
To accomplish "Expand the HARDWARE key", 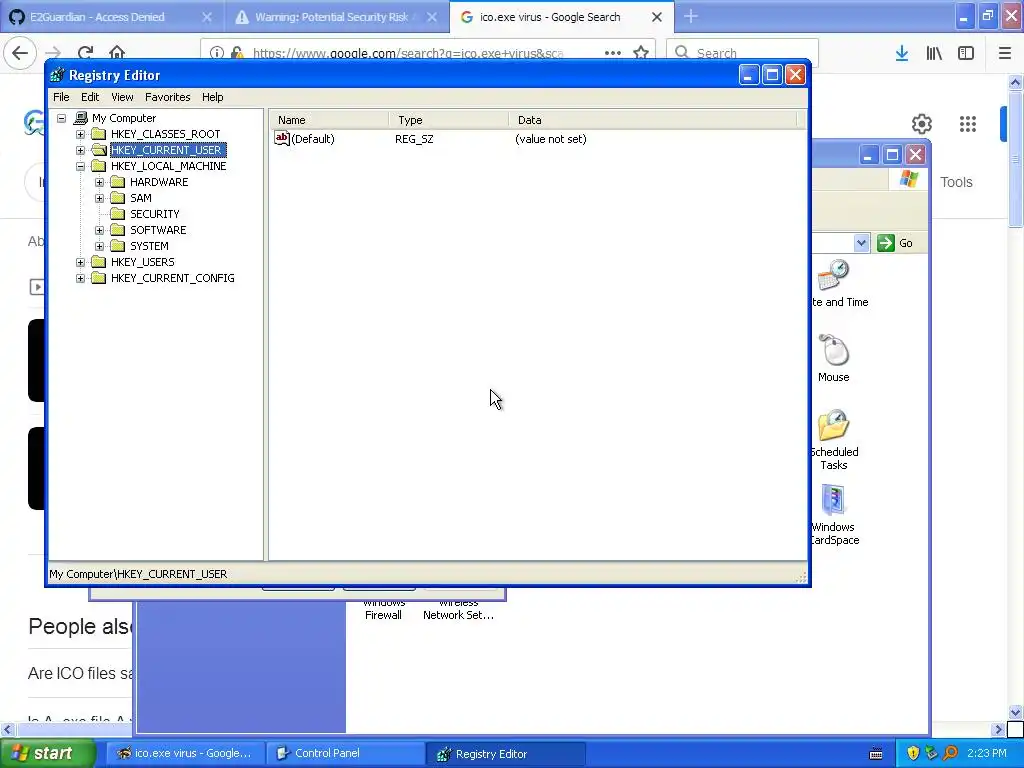I will click(99, 182).
